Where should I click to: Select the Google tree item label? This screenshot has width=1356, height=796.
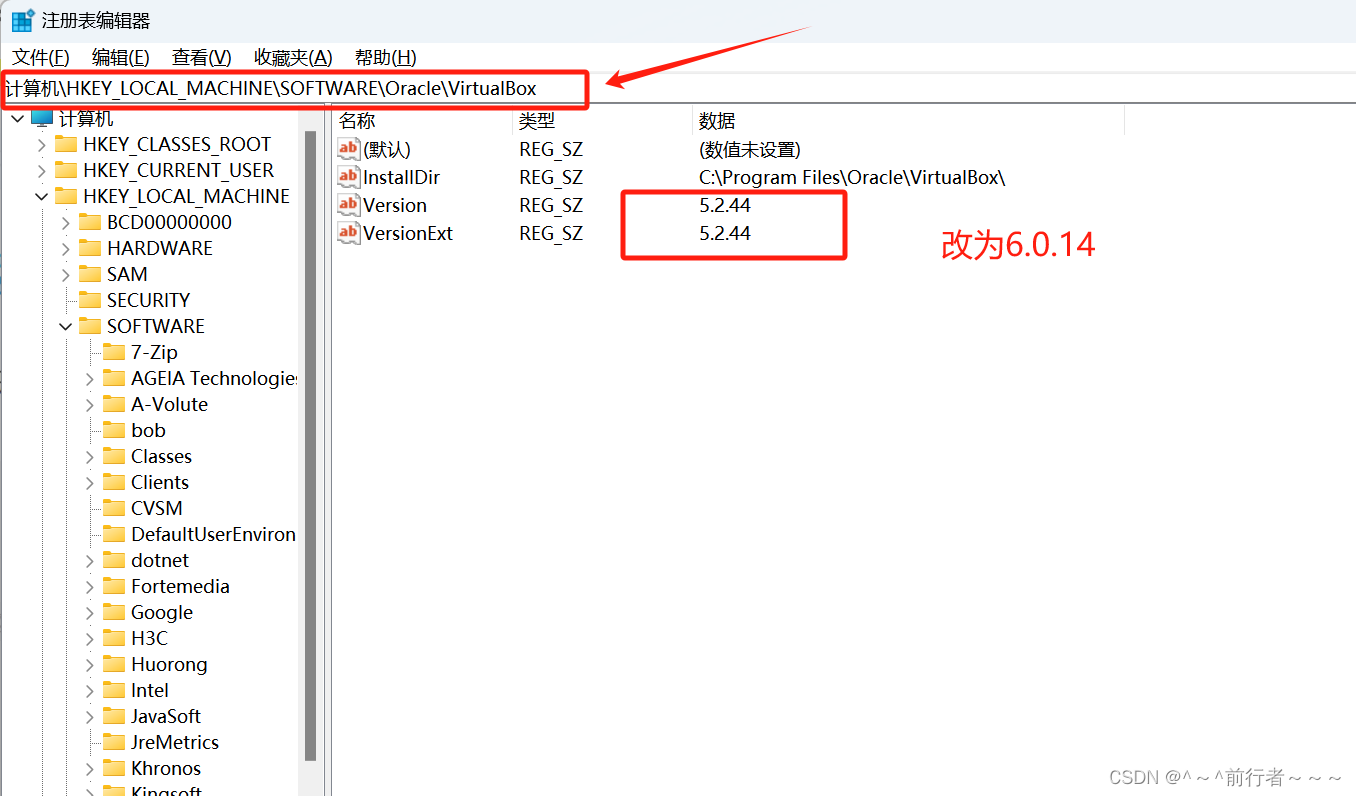point(162,612)
